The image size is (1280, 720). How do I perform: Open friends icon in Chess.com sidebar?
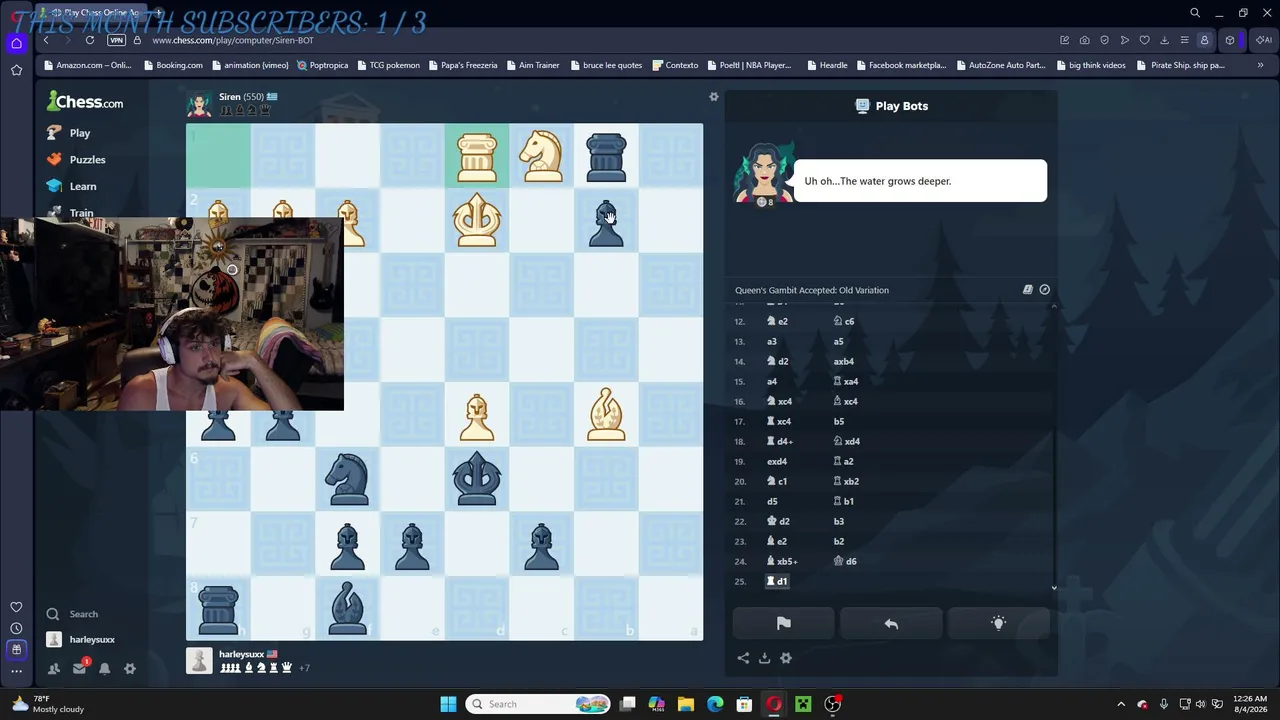54,669
